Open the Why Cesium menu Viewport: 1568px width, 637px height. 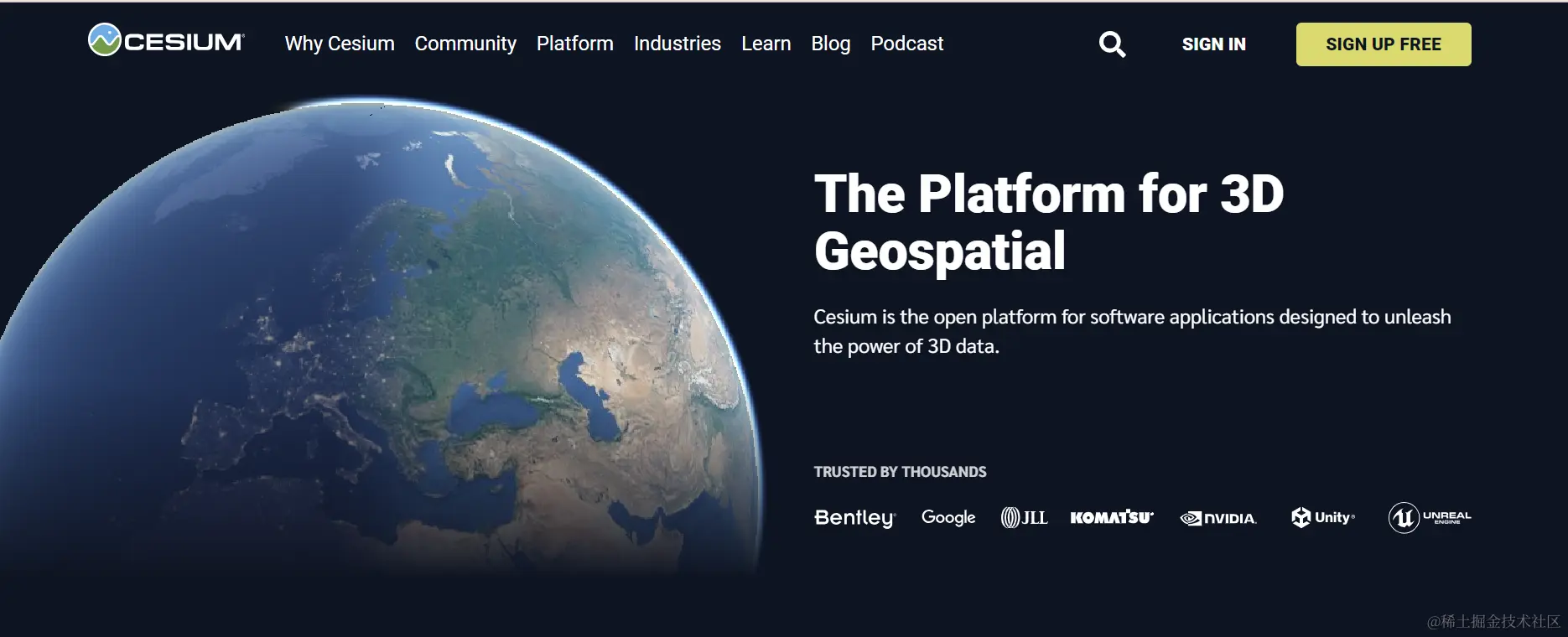tap(340, 44)
